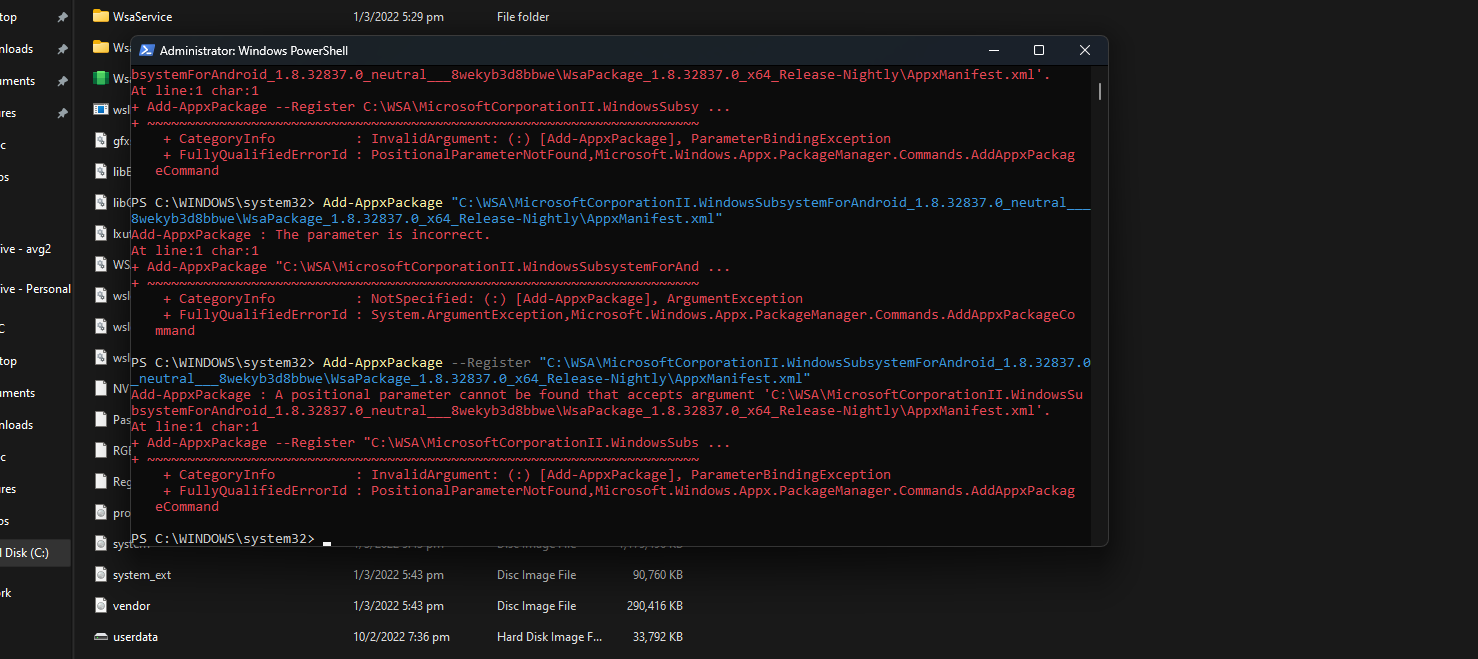1478x659 pixels.
Task: Click the 'System.ArgumentException' error ID line
Action: point(619,315)
